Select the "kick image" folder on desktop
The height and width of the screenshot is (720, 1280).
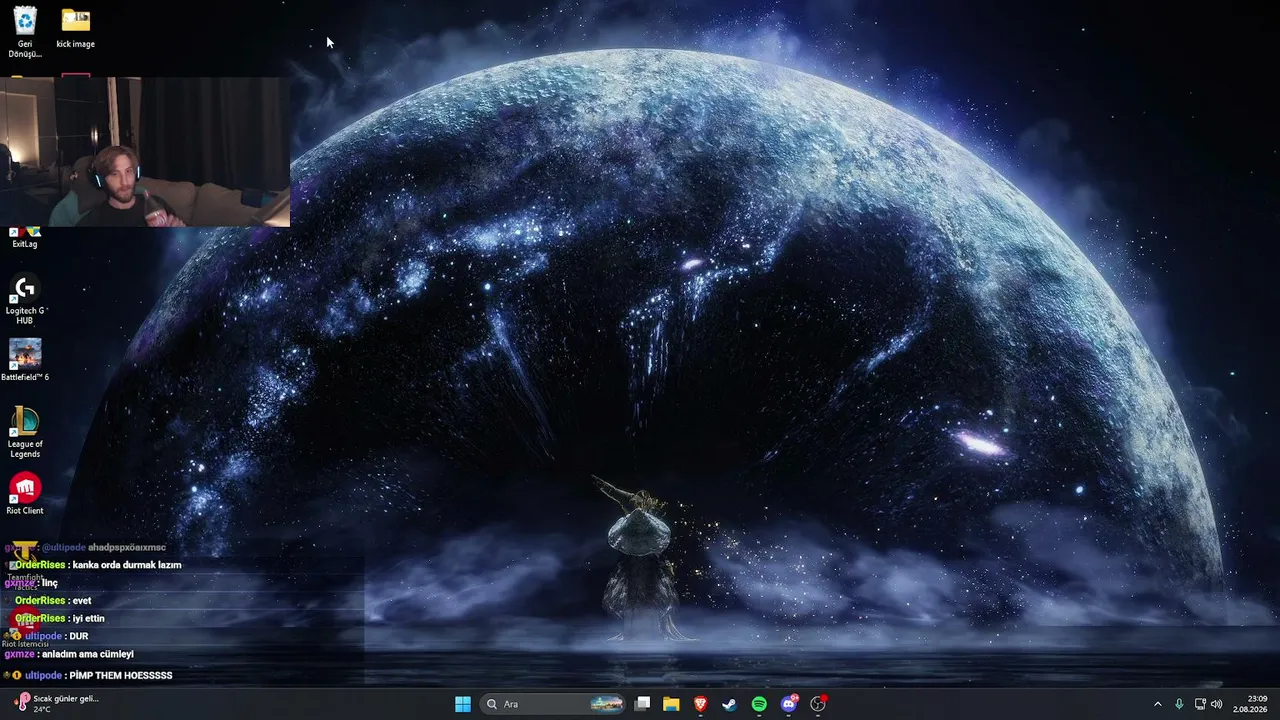[x=76, y=28]
